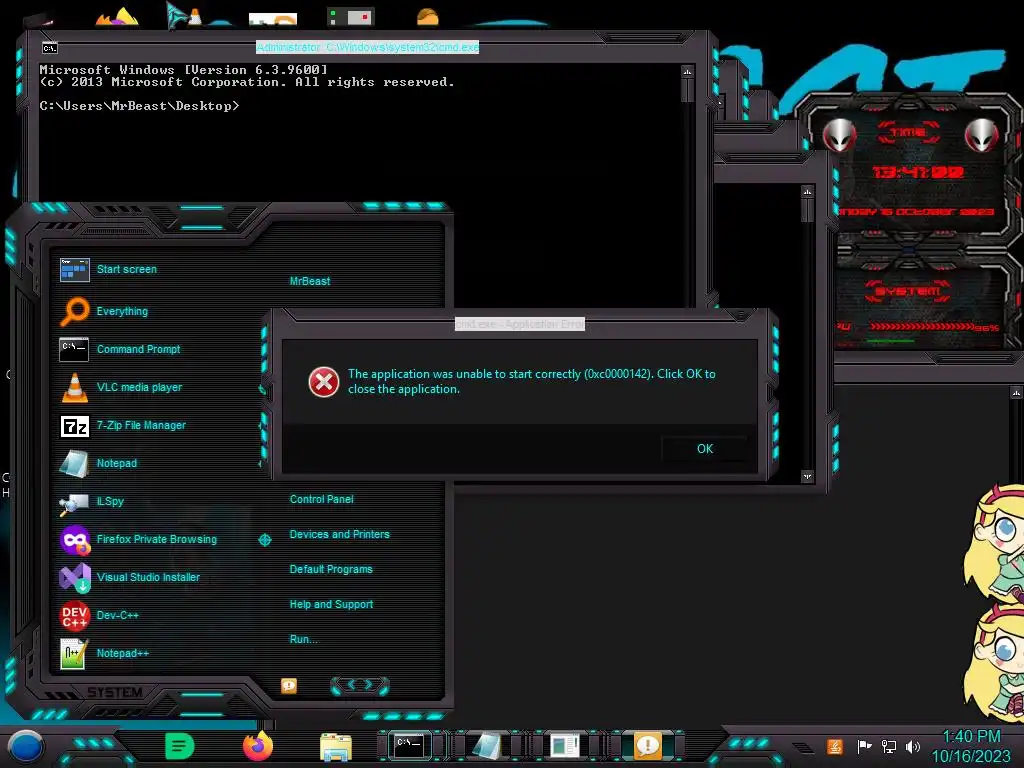Click the Start orb button

tap(25, 748)
